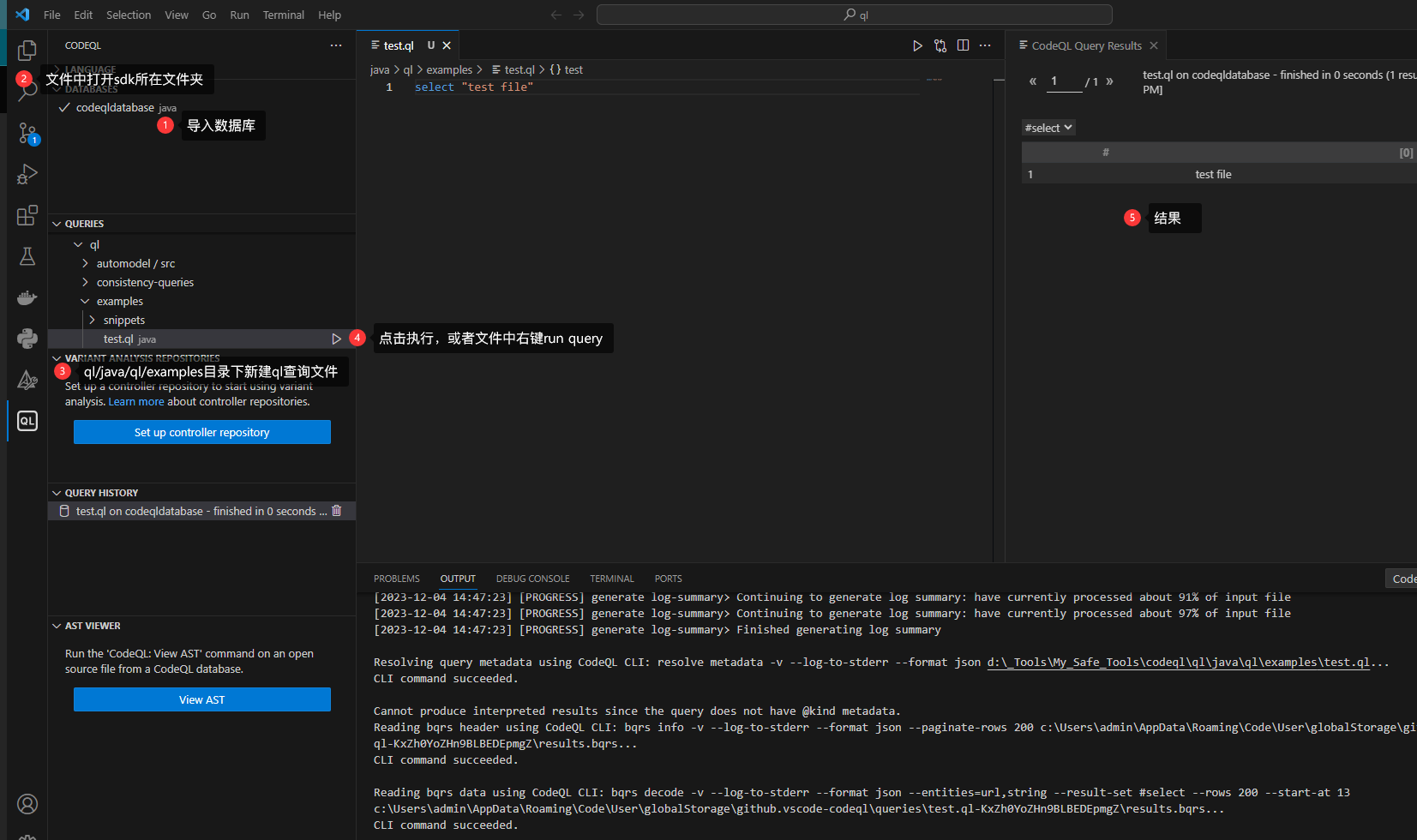Click the "test file" result cell

pos(1213,174)
